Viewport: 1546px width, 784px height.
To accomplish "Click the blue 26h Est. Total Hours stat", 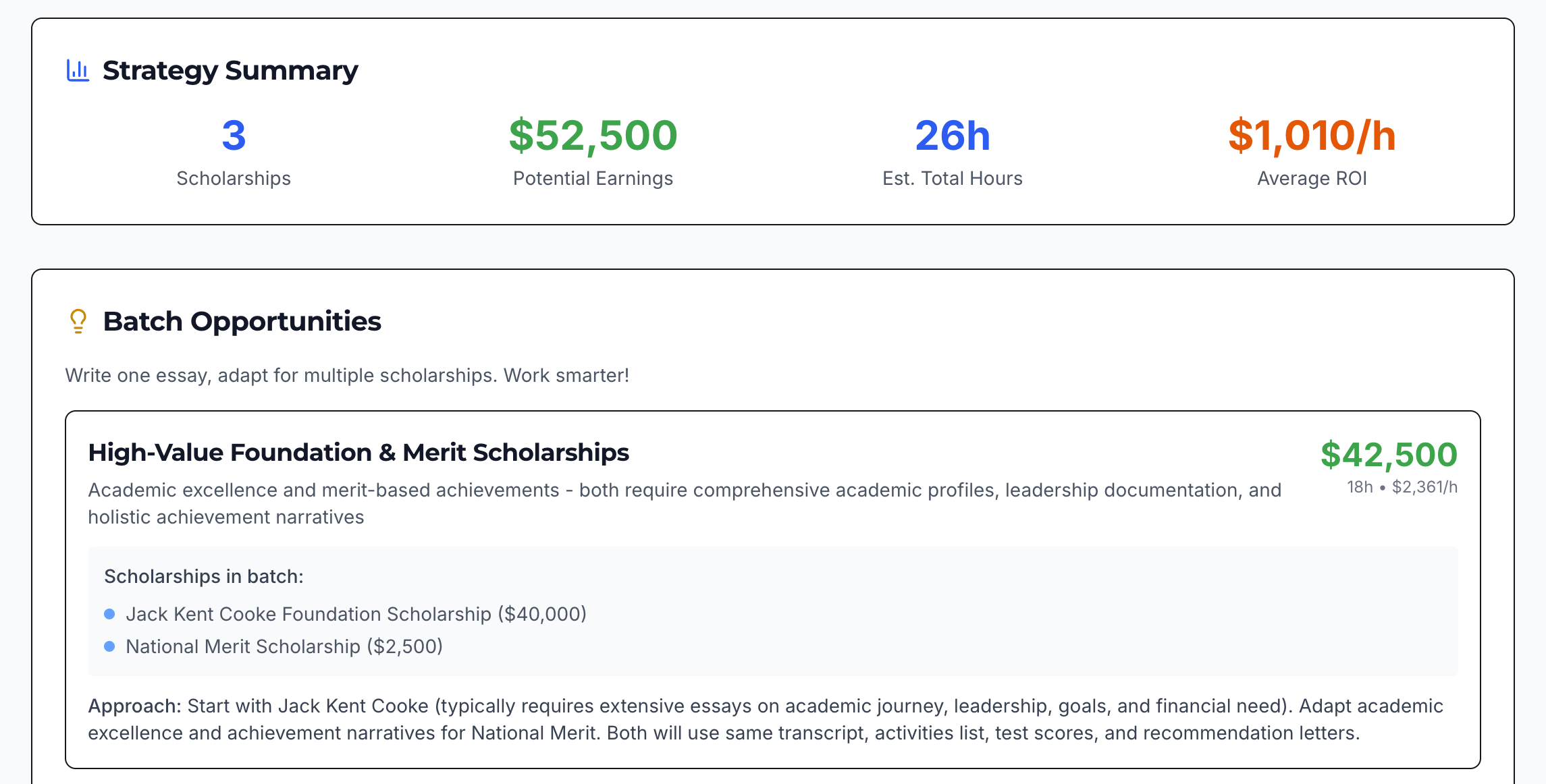I will 952,134.
